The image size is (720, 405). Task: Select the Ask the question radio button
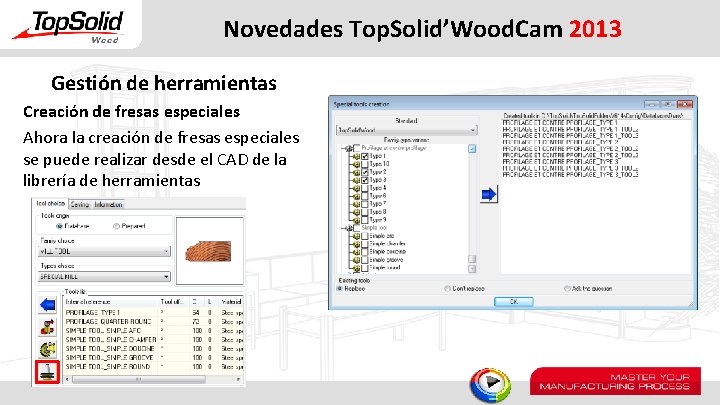click(x=567, y=288)
